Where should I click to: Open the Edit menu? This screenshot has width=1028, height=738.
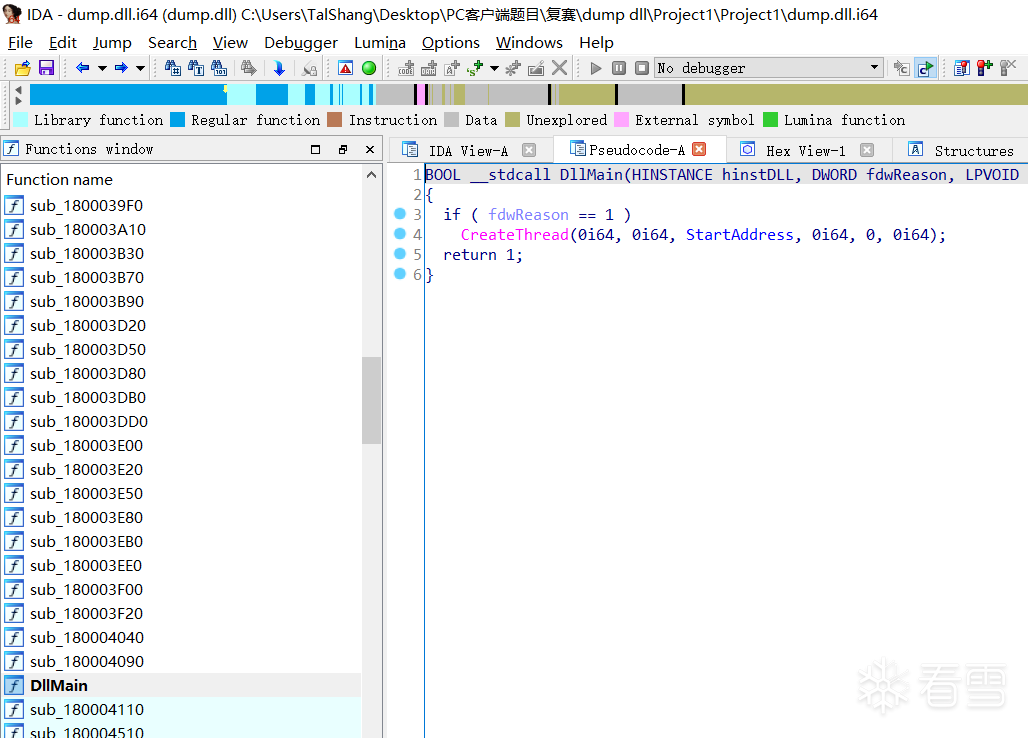click(x=63, y=43)
